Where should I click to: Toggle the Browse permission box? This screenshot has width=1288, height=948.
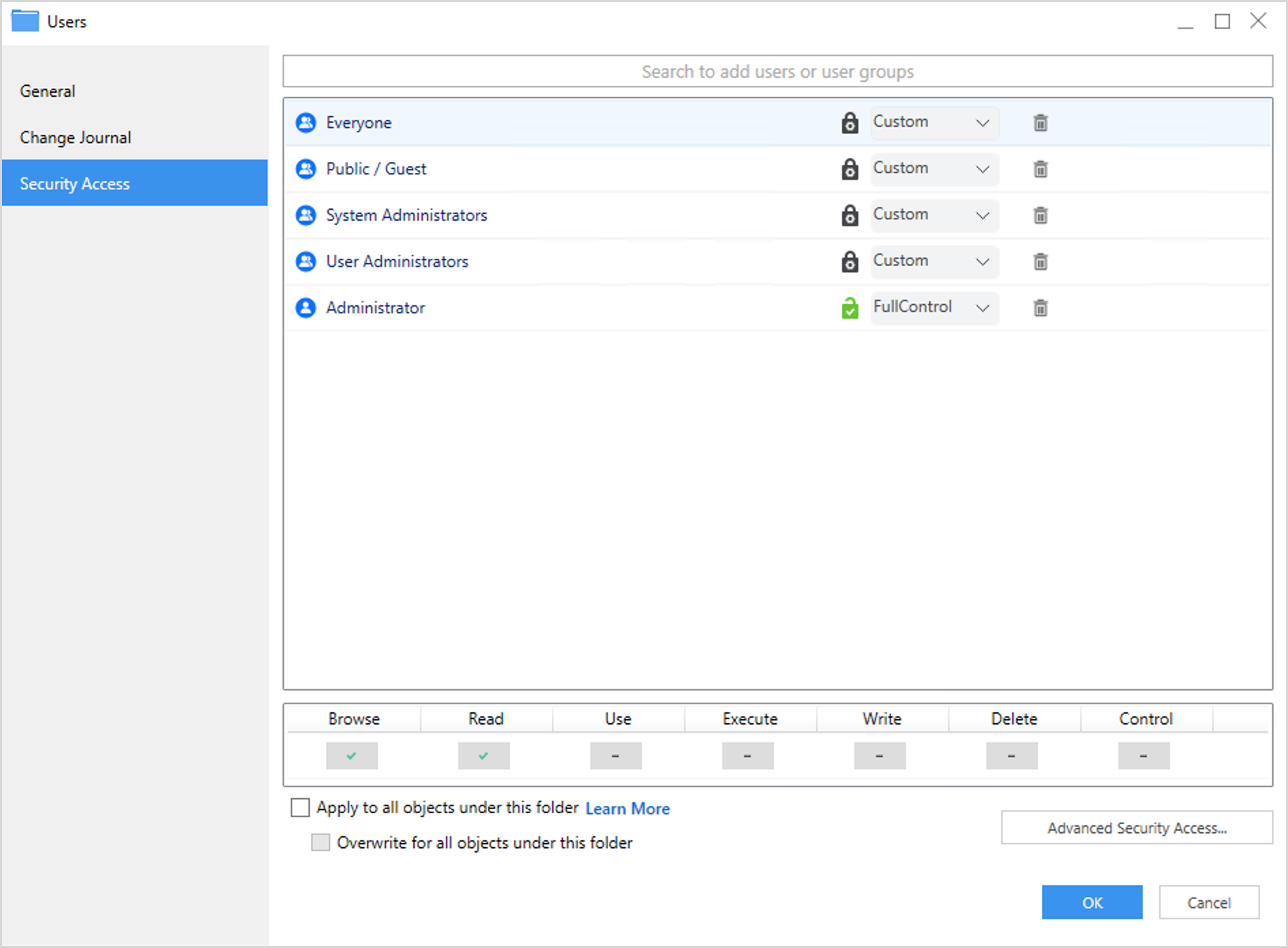tap(351, 756)
